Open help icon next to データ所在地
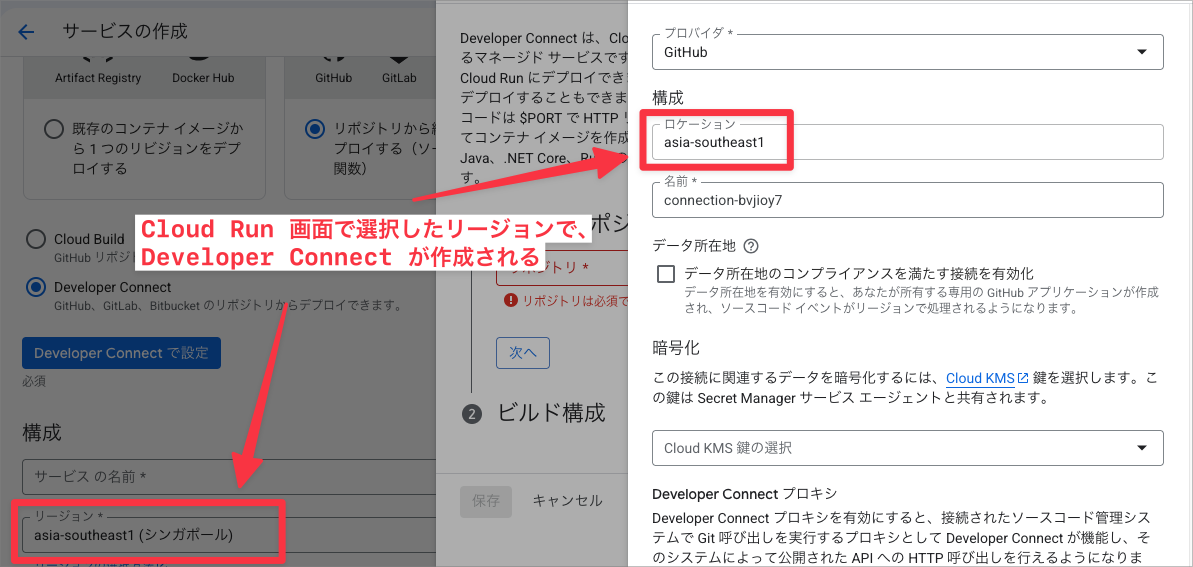1193x567 pixels. (x=752, y=246)
